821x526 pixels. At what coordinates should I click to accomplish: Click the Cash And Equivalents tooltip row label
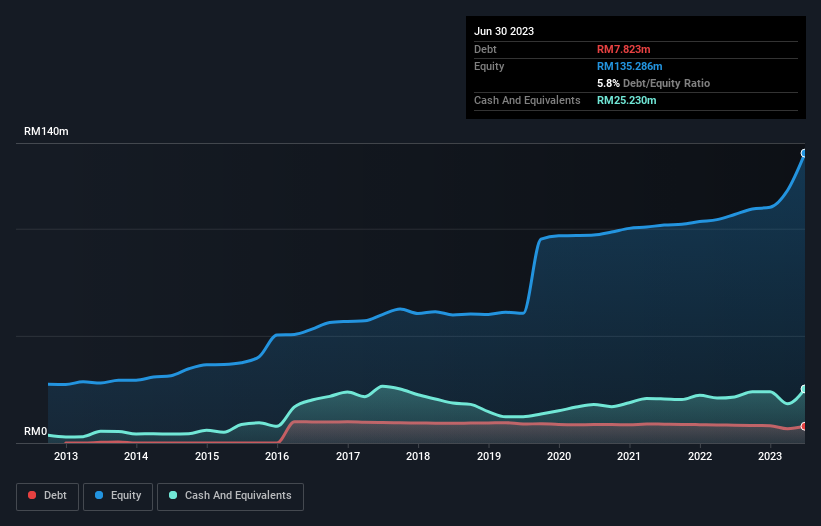coord(527,100)
